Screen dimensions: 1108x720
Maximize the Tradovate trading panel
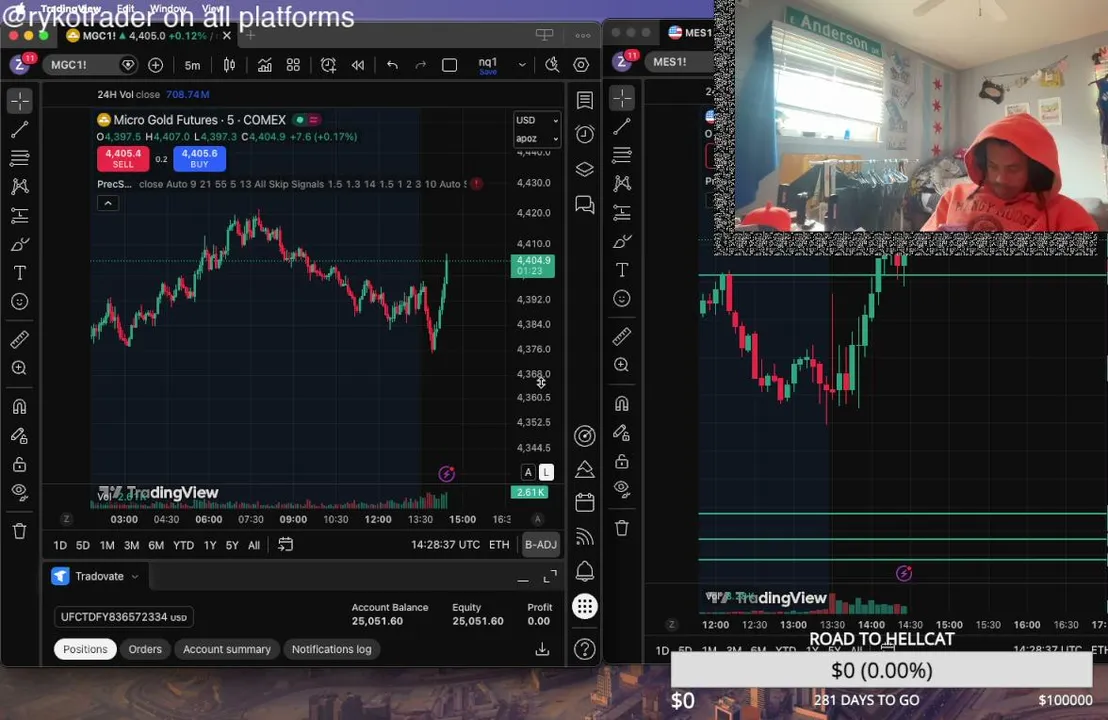click(x=550, y=577)
